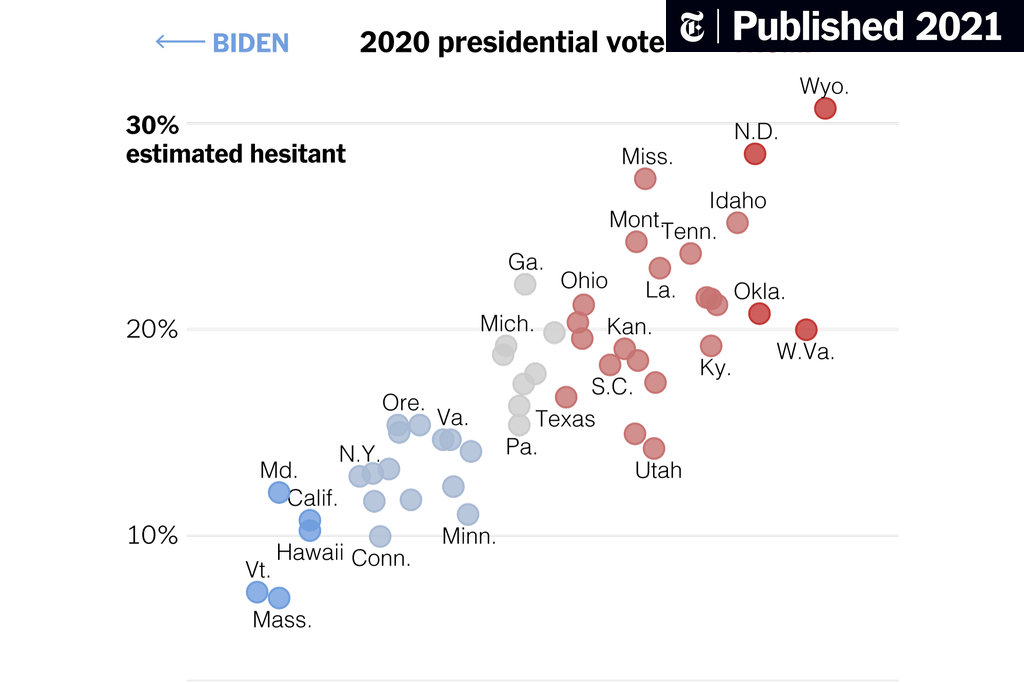
Task: Select the Ky. data point
Action: click(711, 345)
